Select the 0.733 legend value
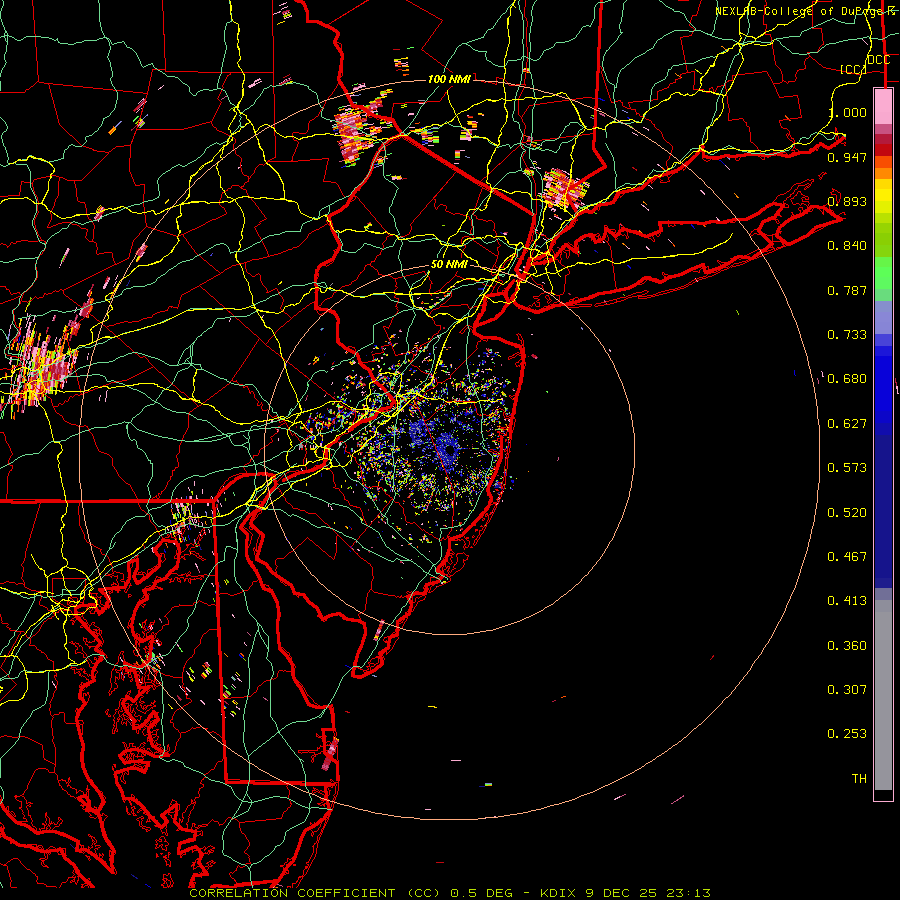Screen dimensions: 900x900 847,335
